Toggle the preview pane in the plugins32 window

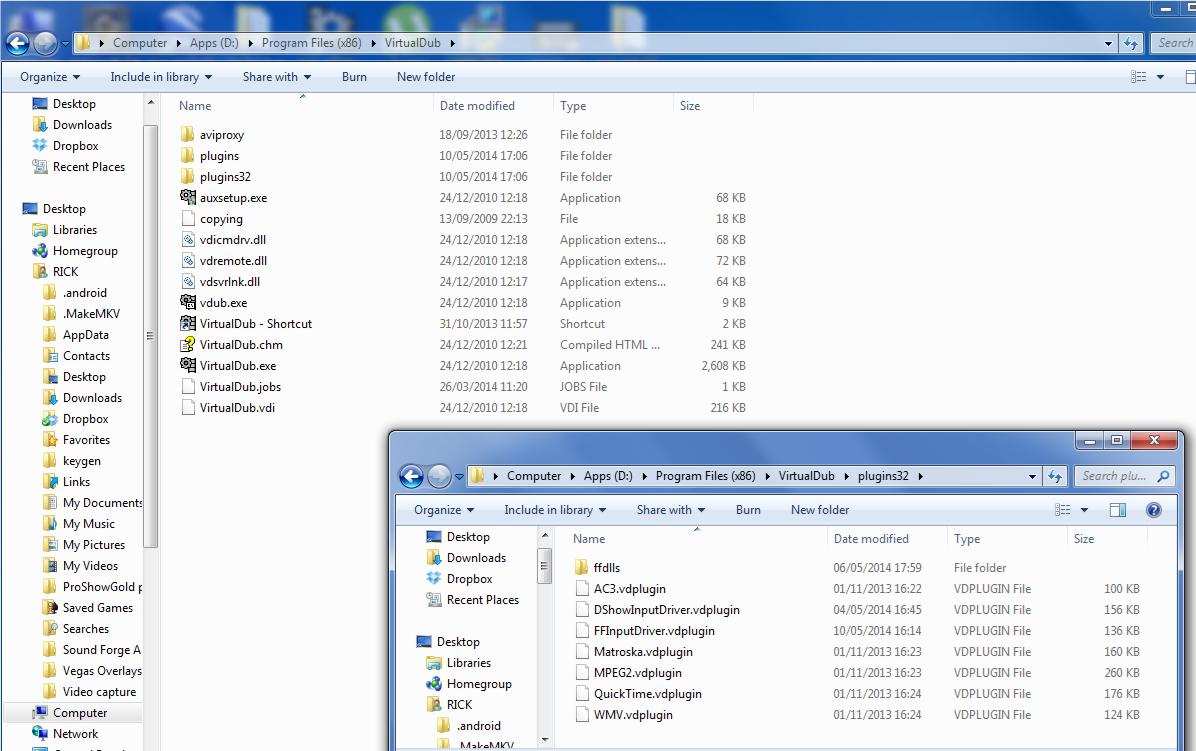point(1117,510)
